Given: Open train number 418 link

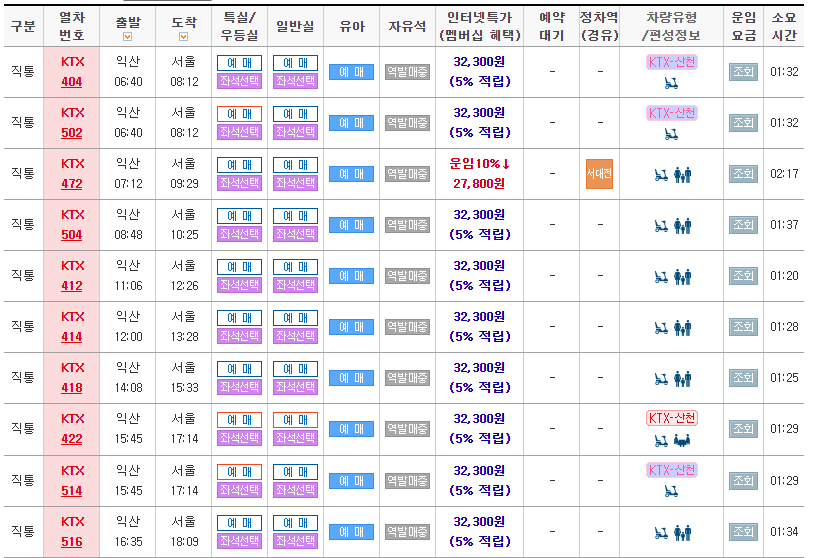Looking at the screenshot, I should point(71,388).
